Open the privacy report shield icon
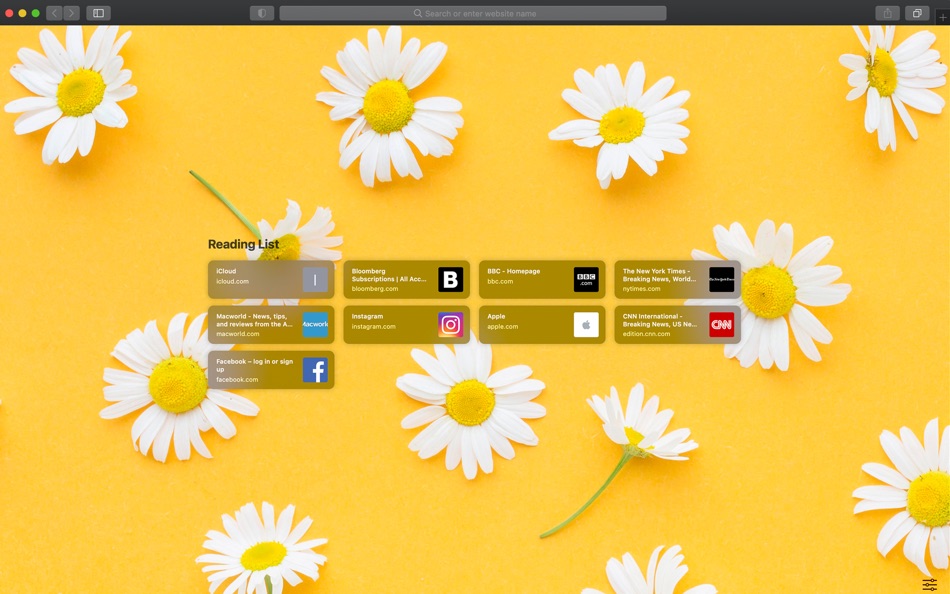Image resolution: width=950 pixels, height=594 pixels. (262, 13)
